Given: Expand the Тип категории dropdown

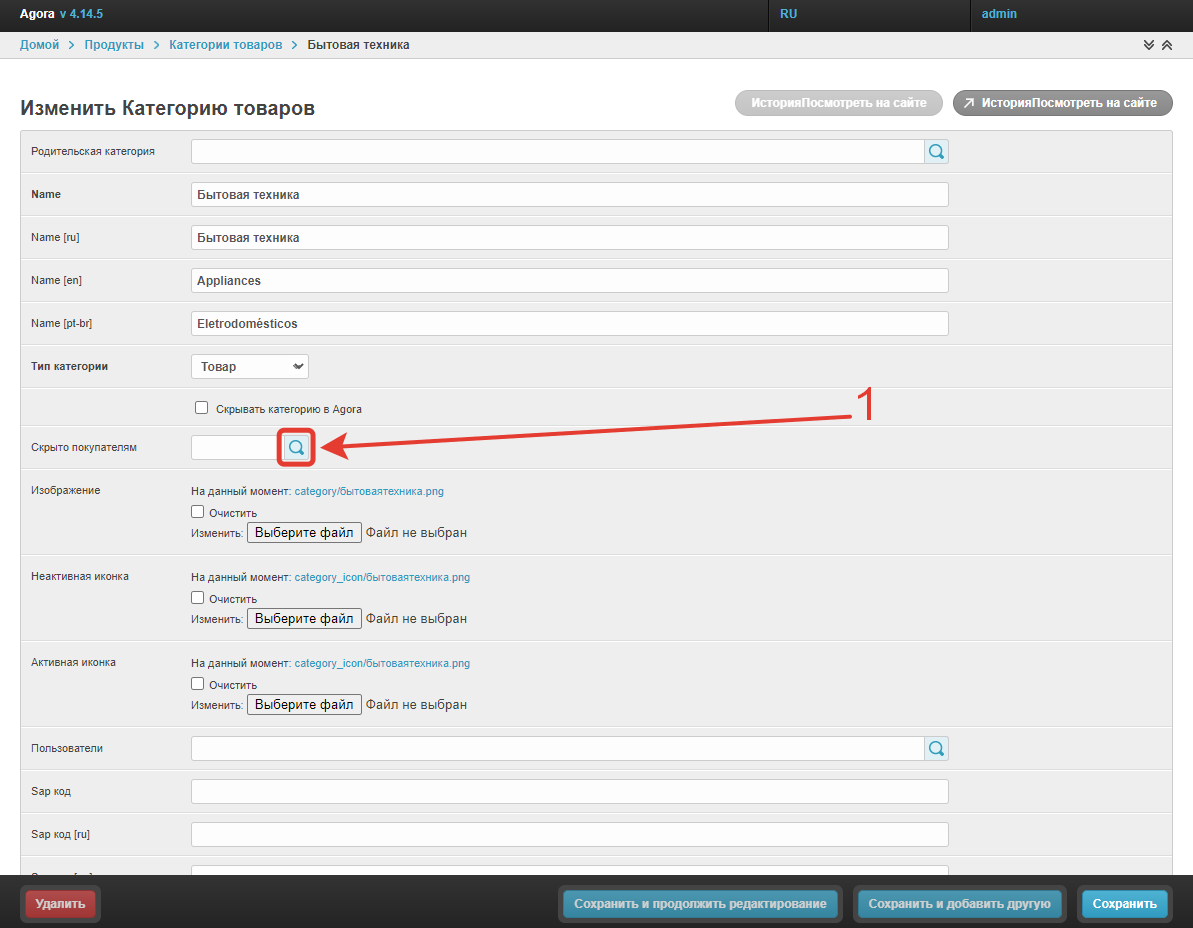Looking at the screenshot, I should (x=249, y=367).
